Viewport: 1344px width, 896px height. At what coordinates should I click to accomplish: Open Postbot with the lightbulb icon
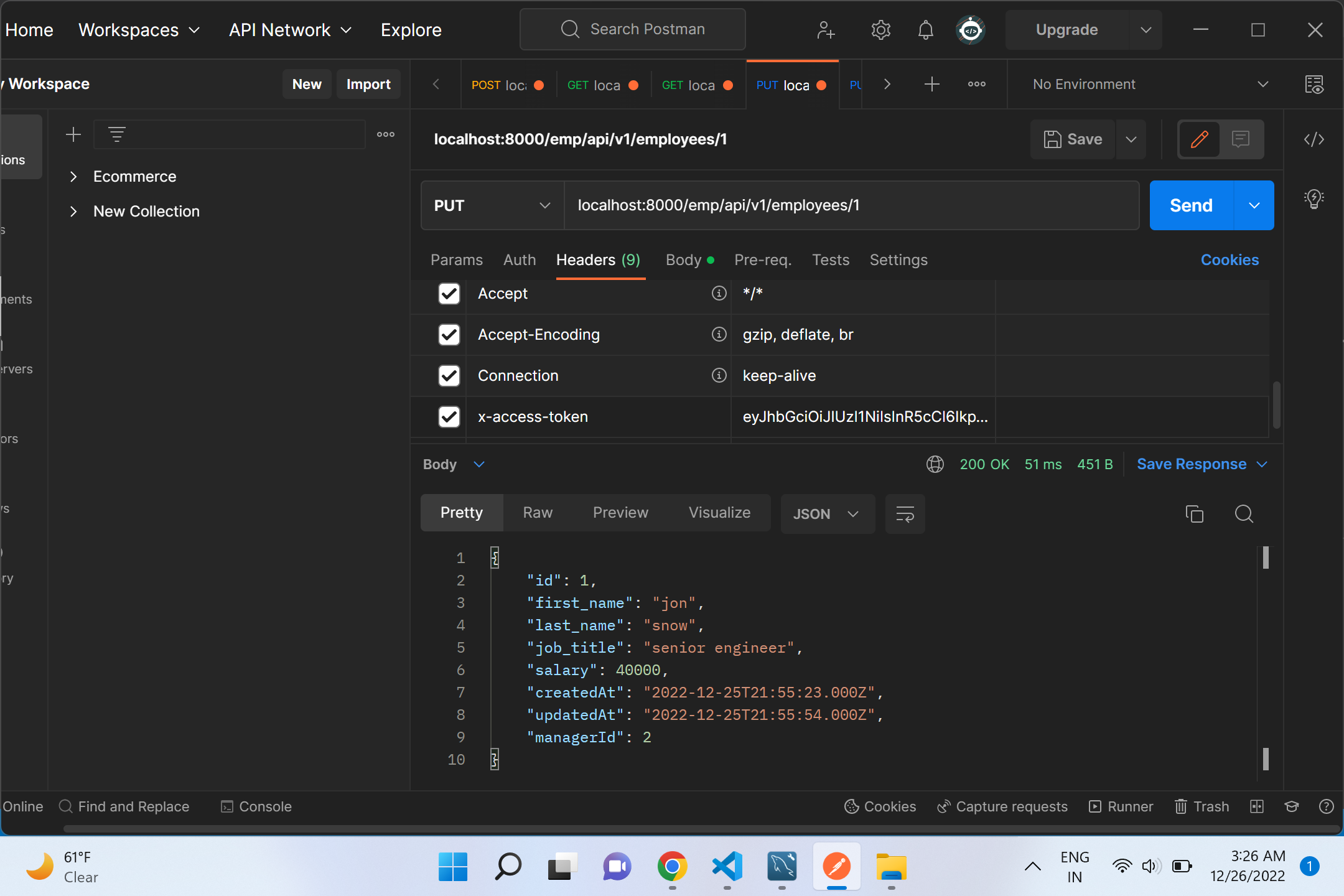click(x=1313, y=199)
